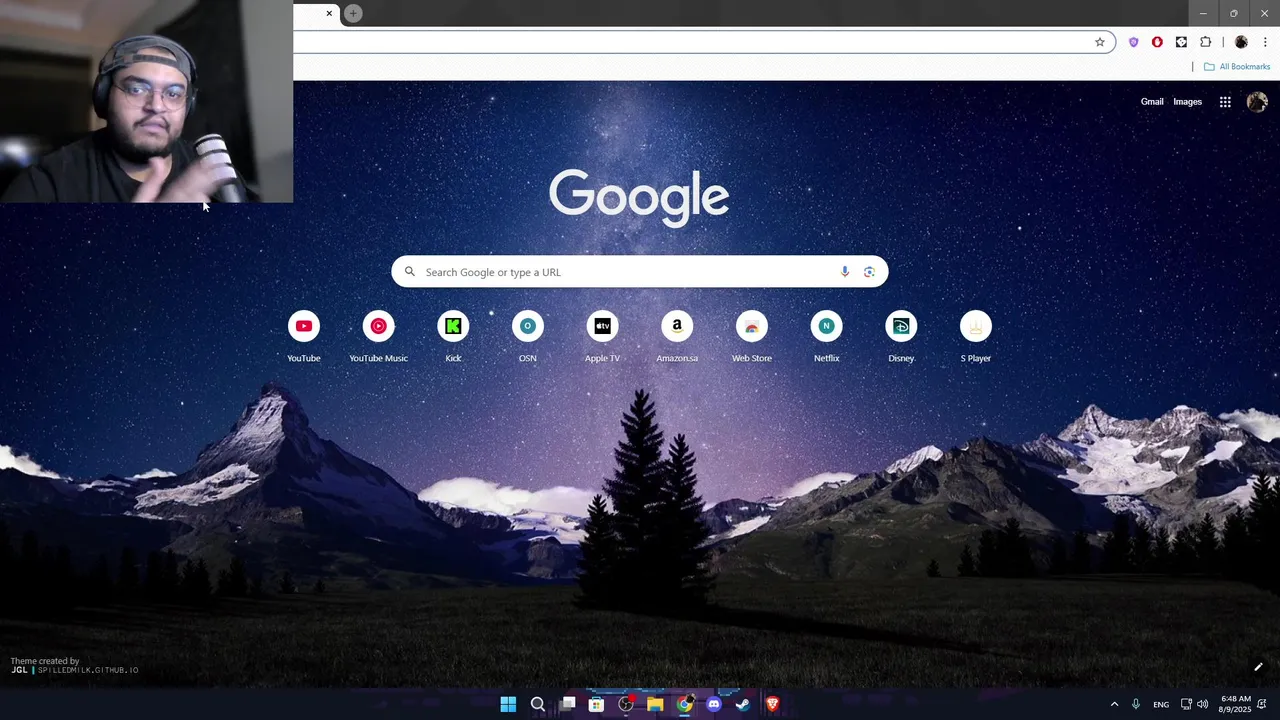The width and height of the screenshot is (1280, 720).
Task: Open the Chrome three-dot menu
Action: point(1265,42)
